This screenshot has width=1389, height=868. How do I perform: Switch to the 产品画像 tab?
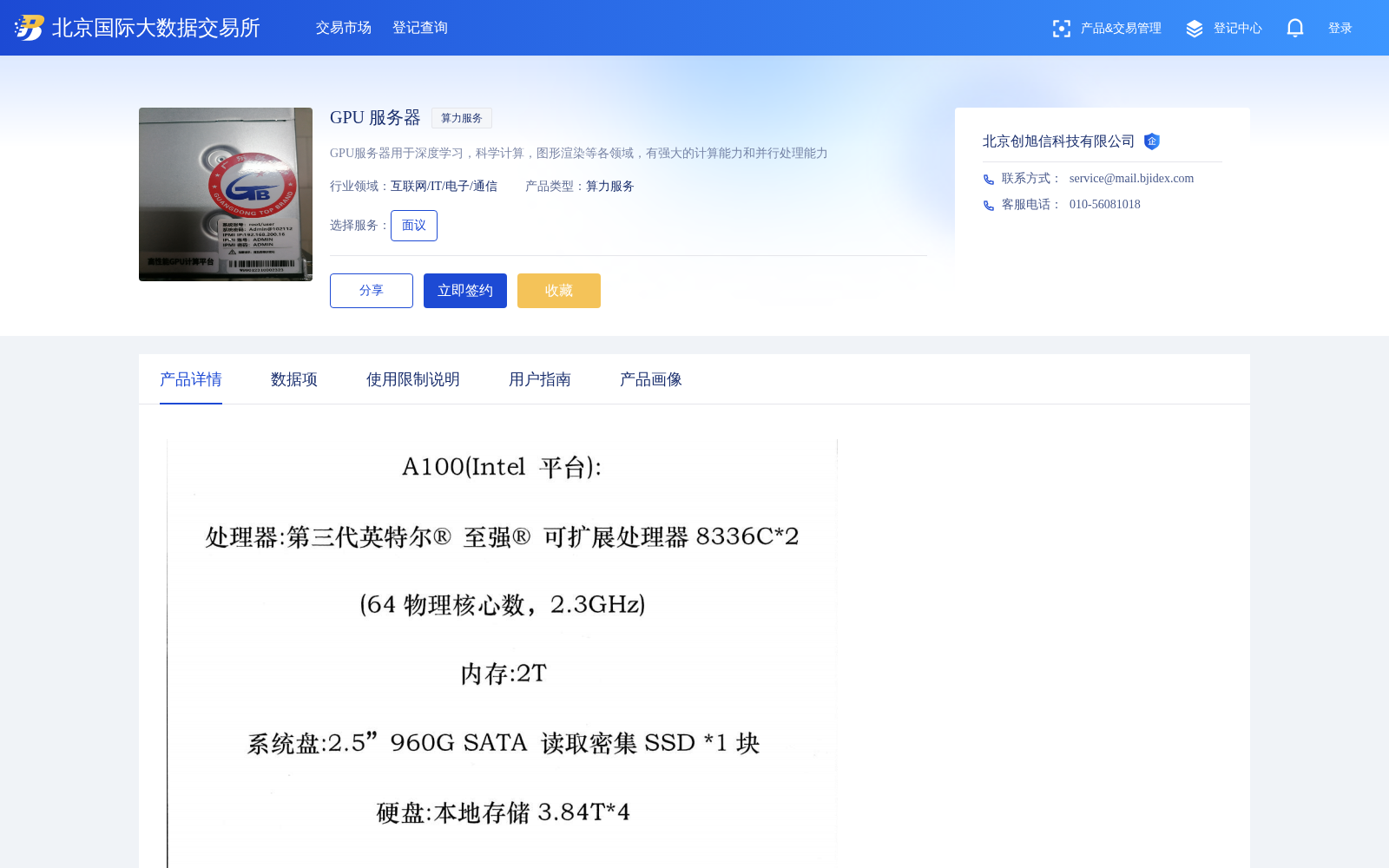tap(651, 379)
